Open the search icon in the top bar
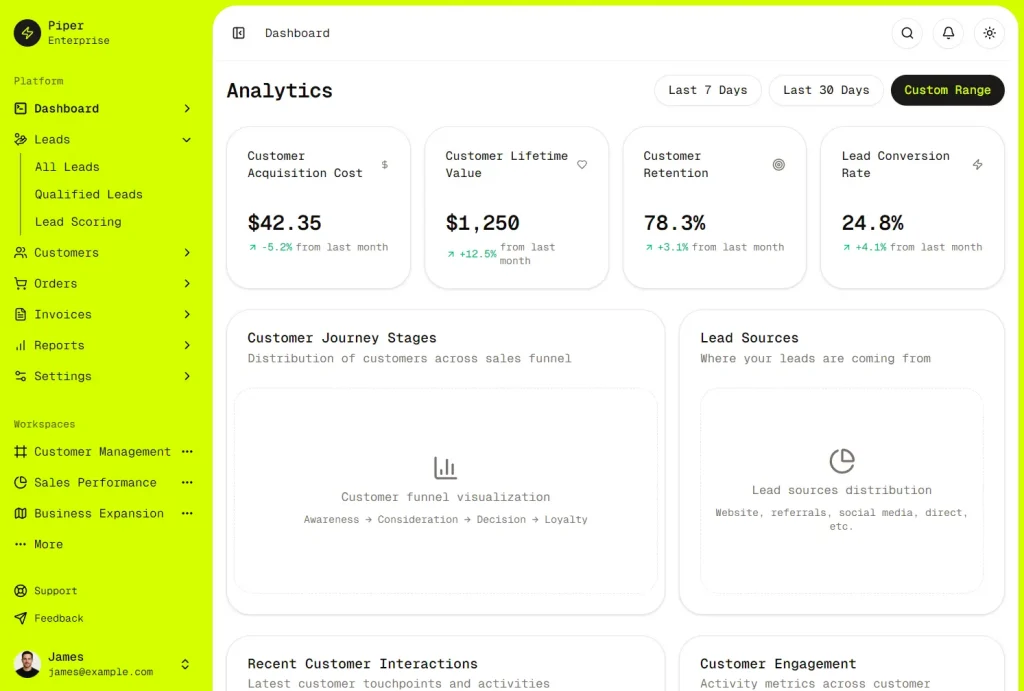The height and width of the screenshot is (691, 1024). coord(906,33)
